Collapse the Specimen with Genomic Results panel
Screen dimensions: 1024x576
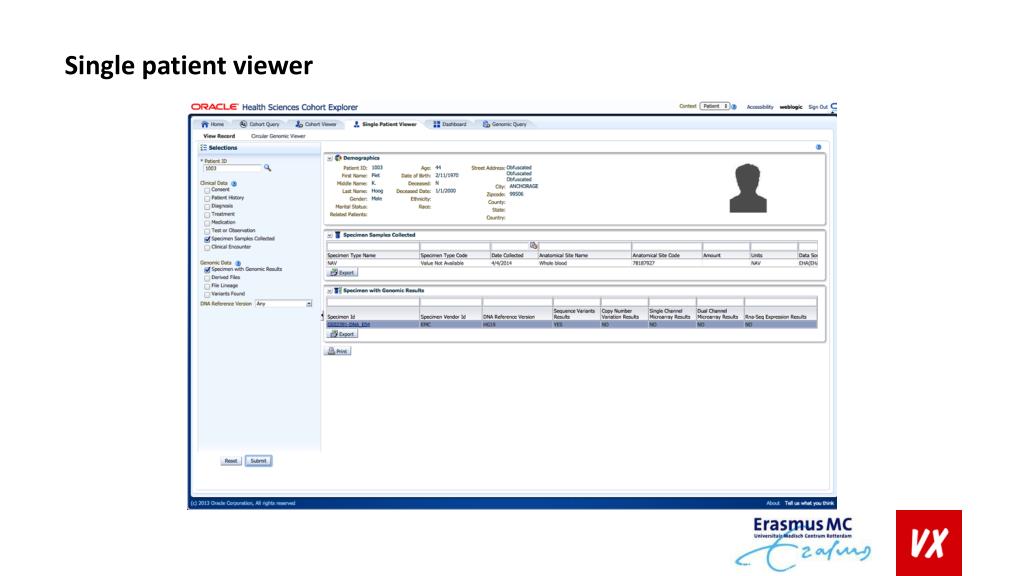pyautogui.click(x=329, y=291)
